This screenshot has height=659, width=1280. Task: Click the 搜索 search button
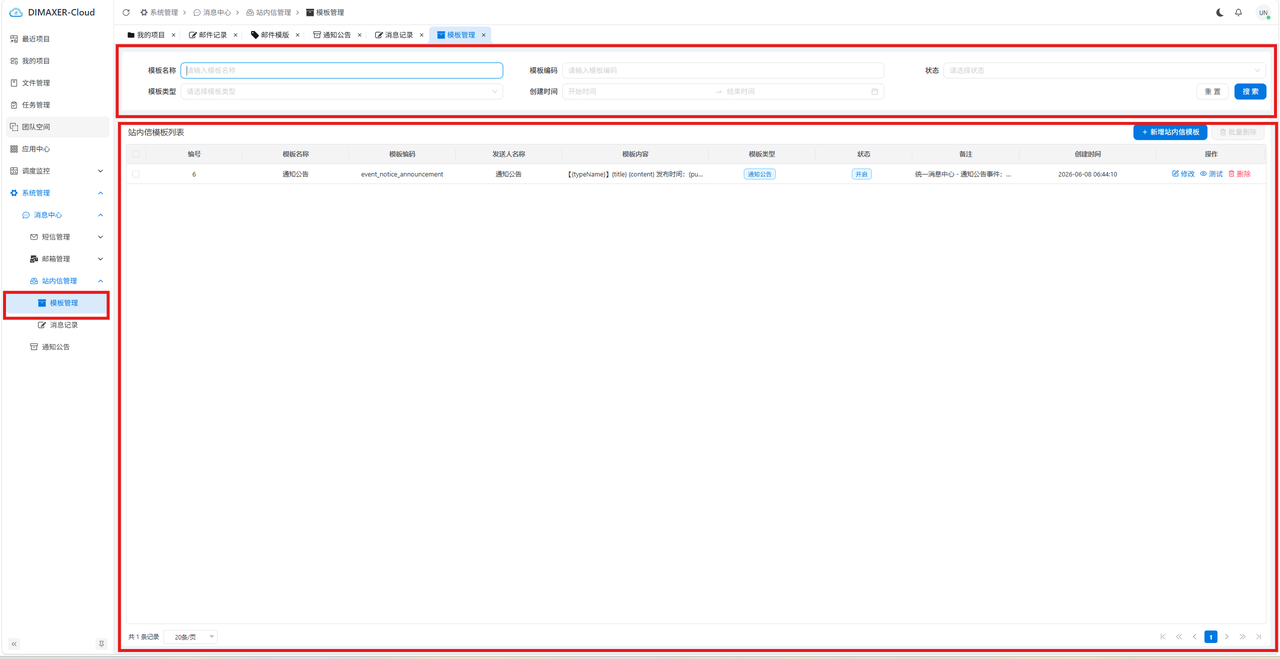point(1250,91)
